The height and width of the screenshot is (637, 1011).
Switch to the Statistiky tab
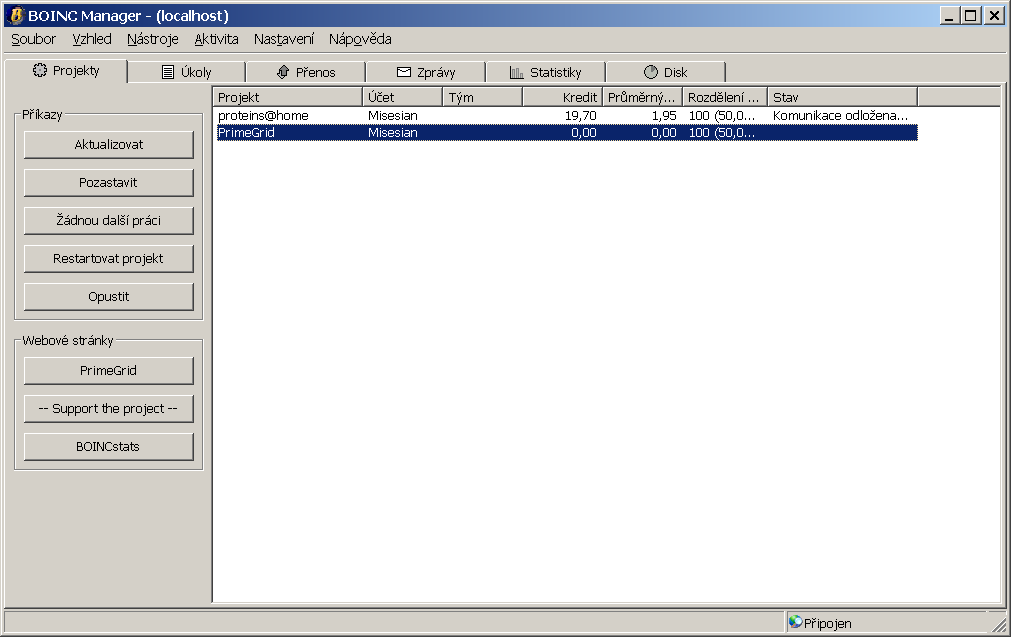(x=545, y=72)
